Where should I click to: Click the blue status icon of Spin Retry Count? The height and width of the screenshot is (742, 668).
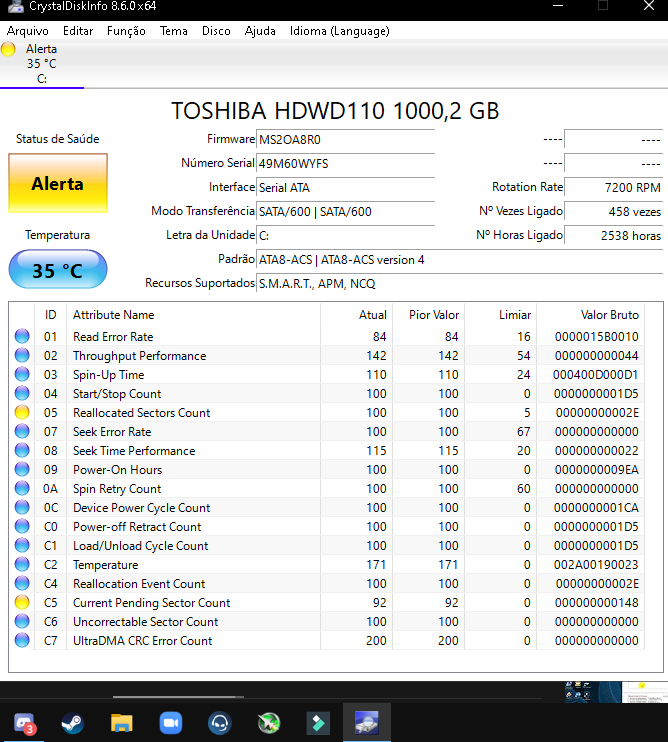(22, 488)
